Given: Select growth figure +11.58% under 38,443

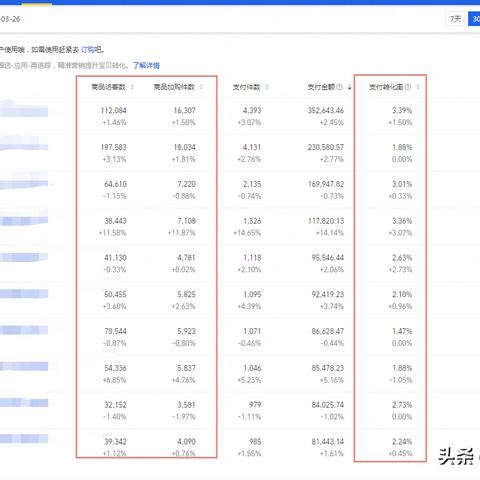Looking at the screenshot, I should pyautogui.click(x=112, y=233).
